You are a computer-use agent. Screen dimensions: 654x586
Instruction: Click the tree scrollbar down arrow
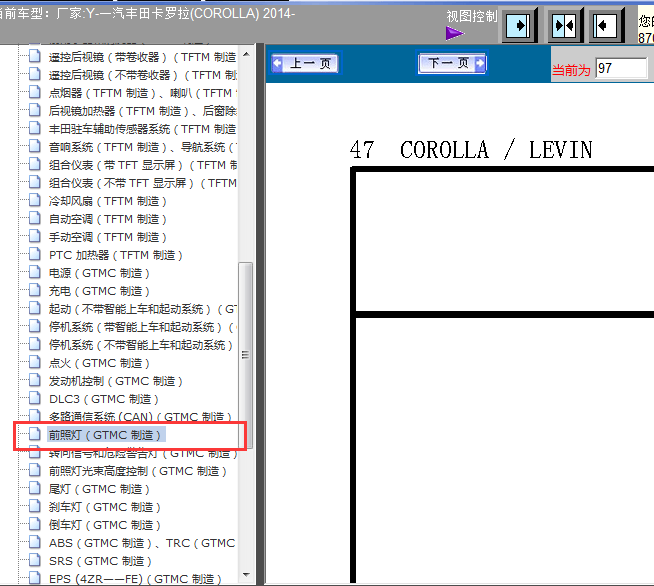pos(246,575)
